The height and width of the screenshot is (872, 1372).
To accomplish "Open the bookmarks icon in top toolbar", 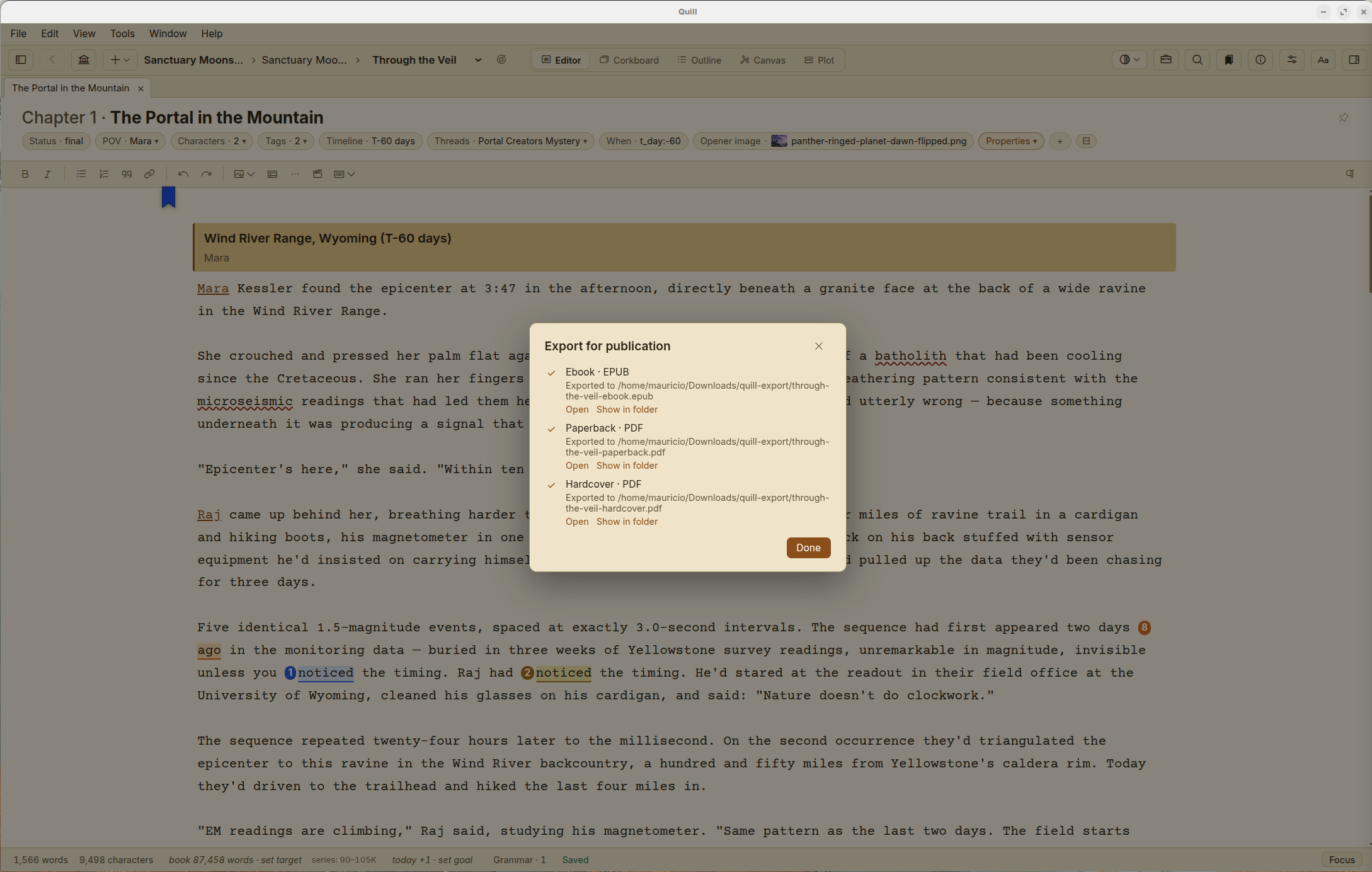I will 1229,60.
